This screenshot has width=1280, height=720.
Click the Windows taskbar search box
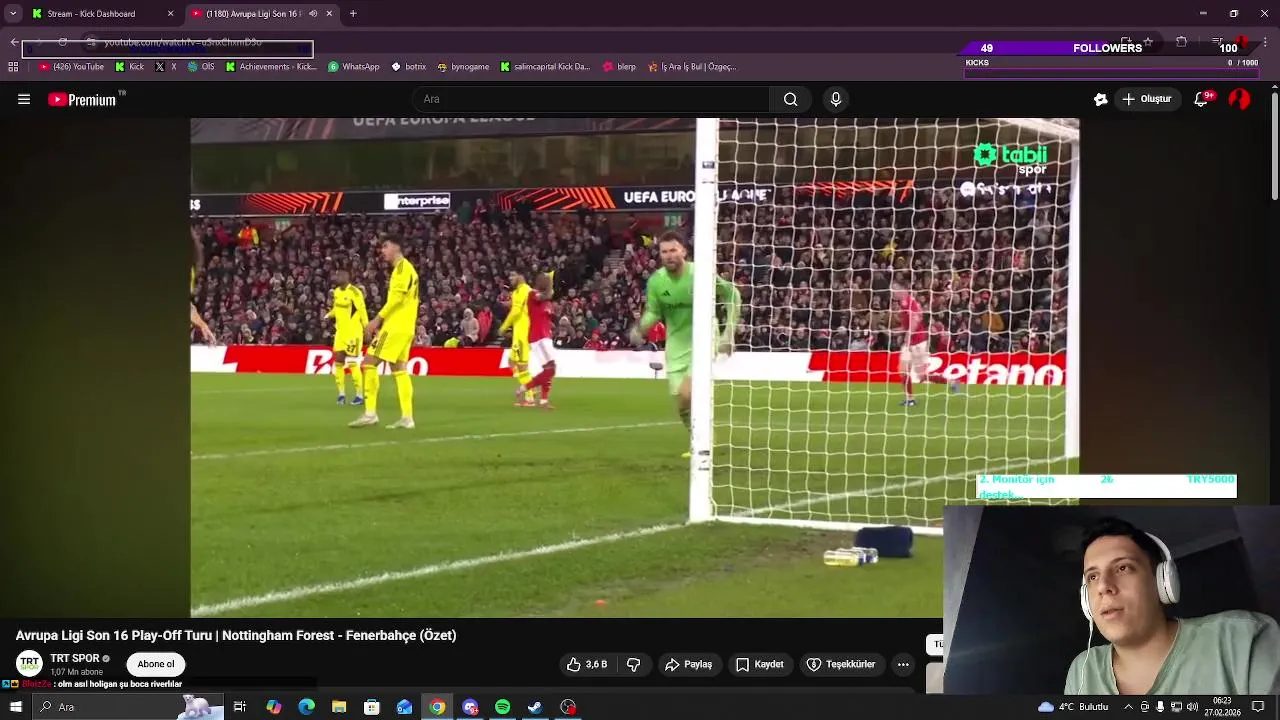click(128, 707)
